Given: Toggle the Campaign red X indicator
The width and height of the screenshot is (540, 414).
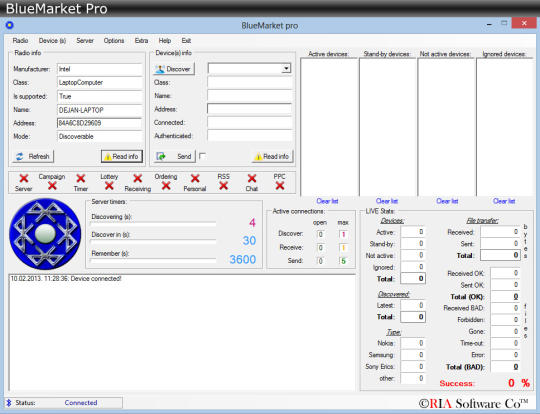Looking at the screenshot, I should tap(52, 186).
